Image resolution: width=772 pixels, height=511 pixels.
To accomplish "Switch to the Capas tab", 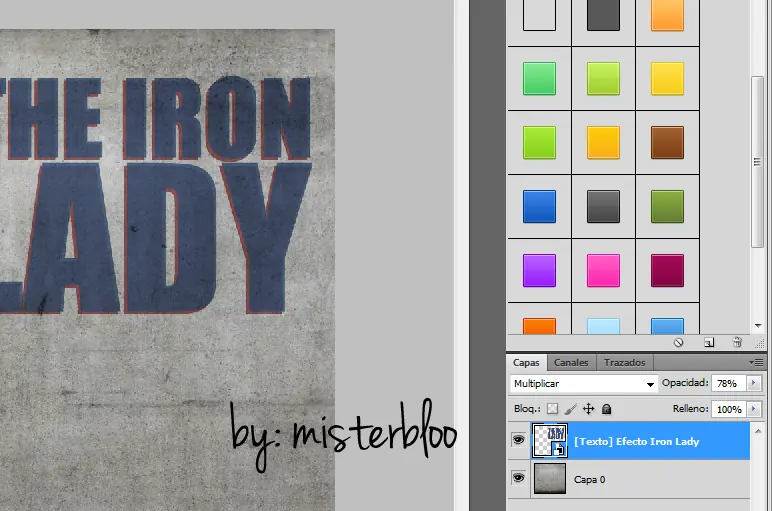I will click(x=526, y=362).
